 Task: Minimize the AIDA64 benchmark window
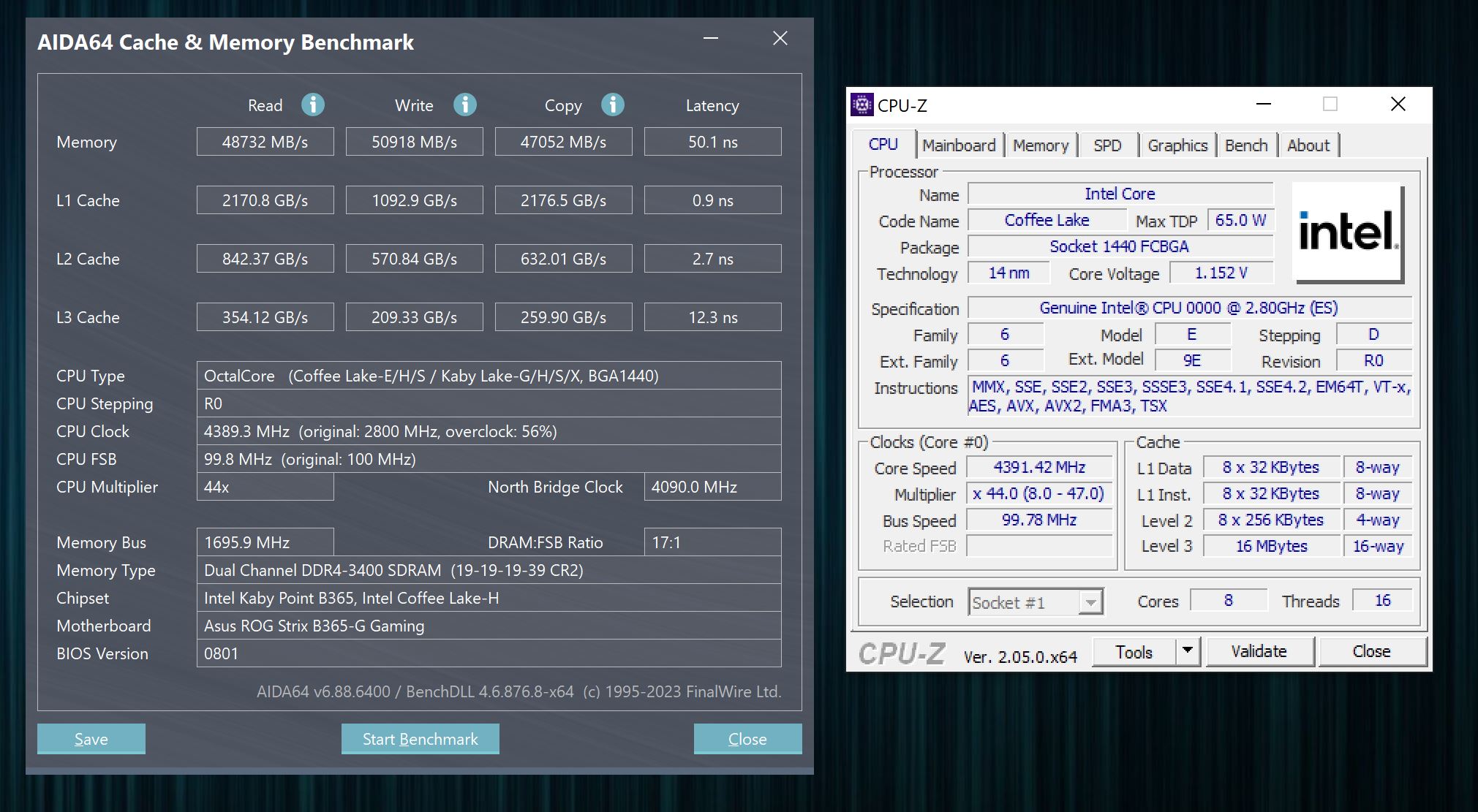tap(711, 38)
